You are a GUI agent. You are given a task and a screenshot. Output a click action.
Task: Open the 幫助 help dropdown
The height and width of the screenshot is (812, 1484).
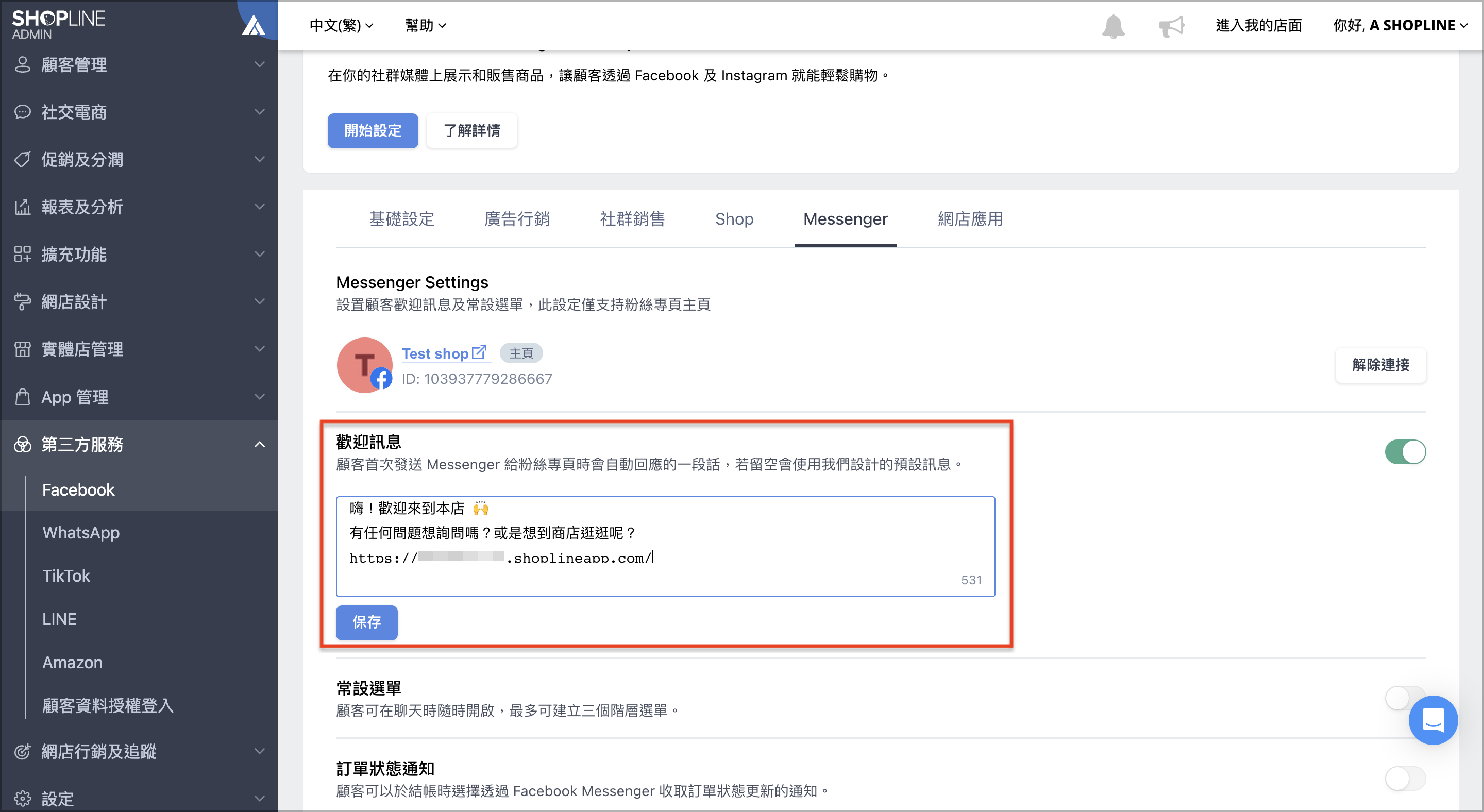tap(425, 25)
